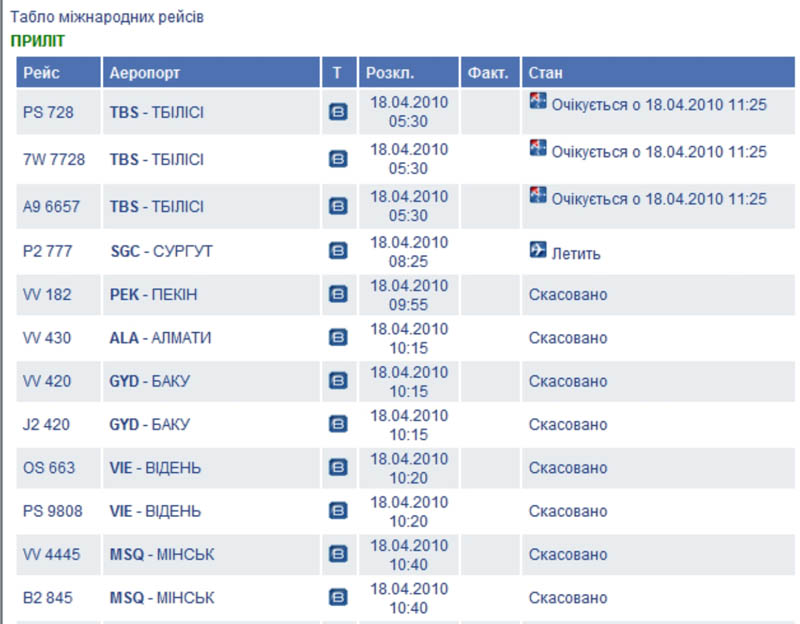Click terminal B icon for flight PS 728
The width and height of the screenshot is (800, 624).
point(338,113)
